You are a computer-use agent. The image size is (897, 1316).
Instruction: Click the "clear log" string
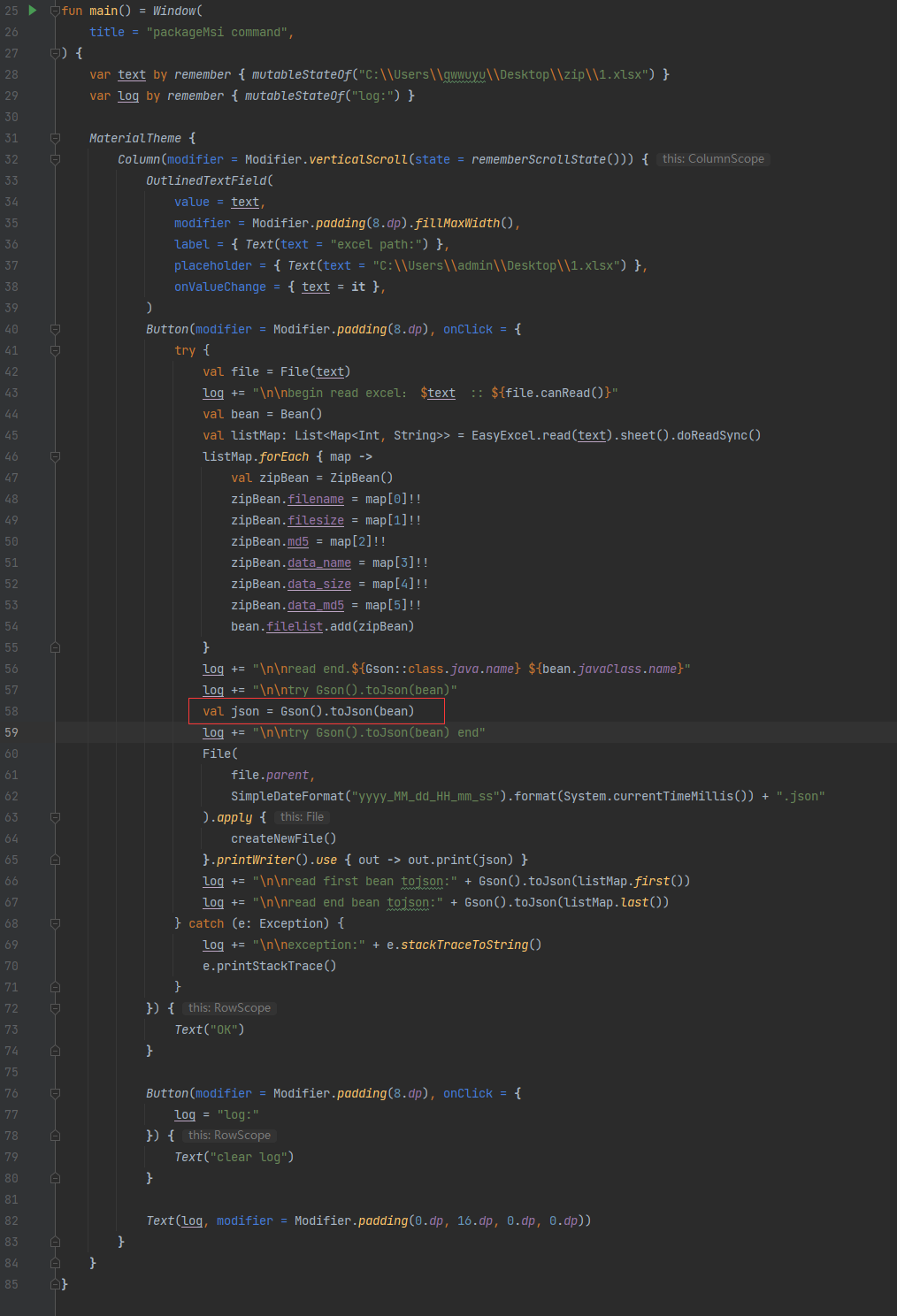[x=249, y=1157]
